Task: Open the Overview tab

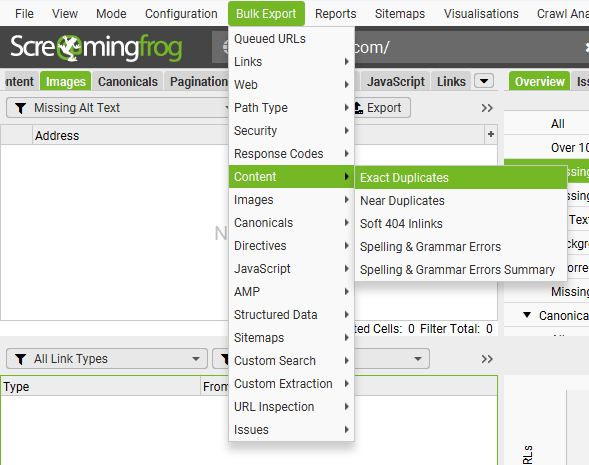Action: tap(539, 81)
